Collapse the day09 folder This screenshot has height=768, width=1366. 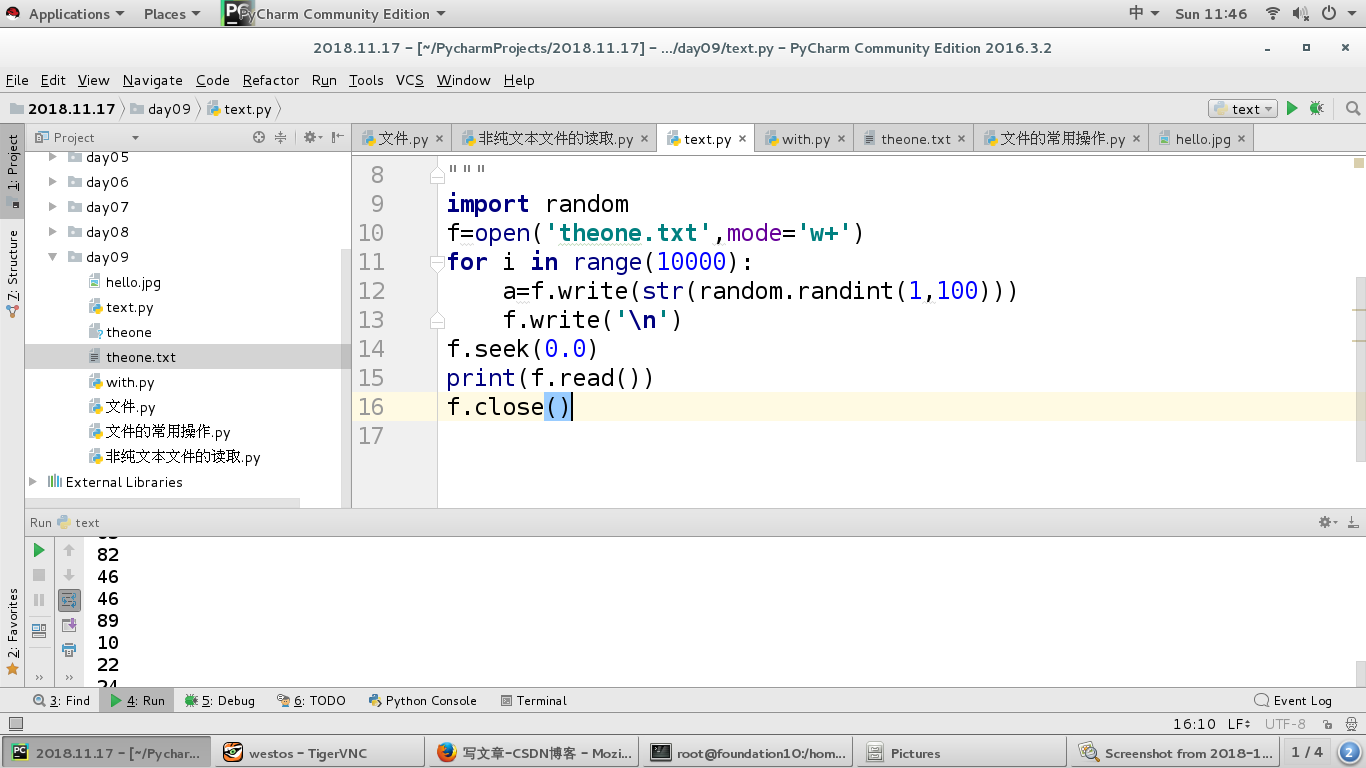tap(53, 257)
